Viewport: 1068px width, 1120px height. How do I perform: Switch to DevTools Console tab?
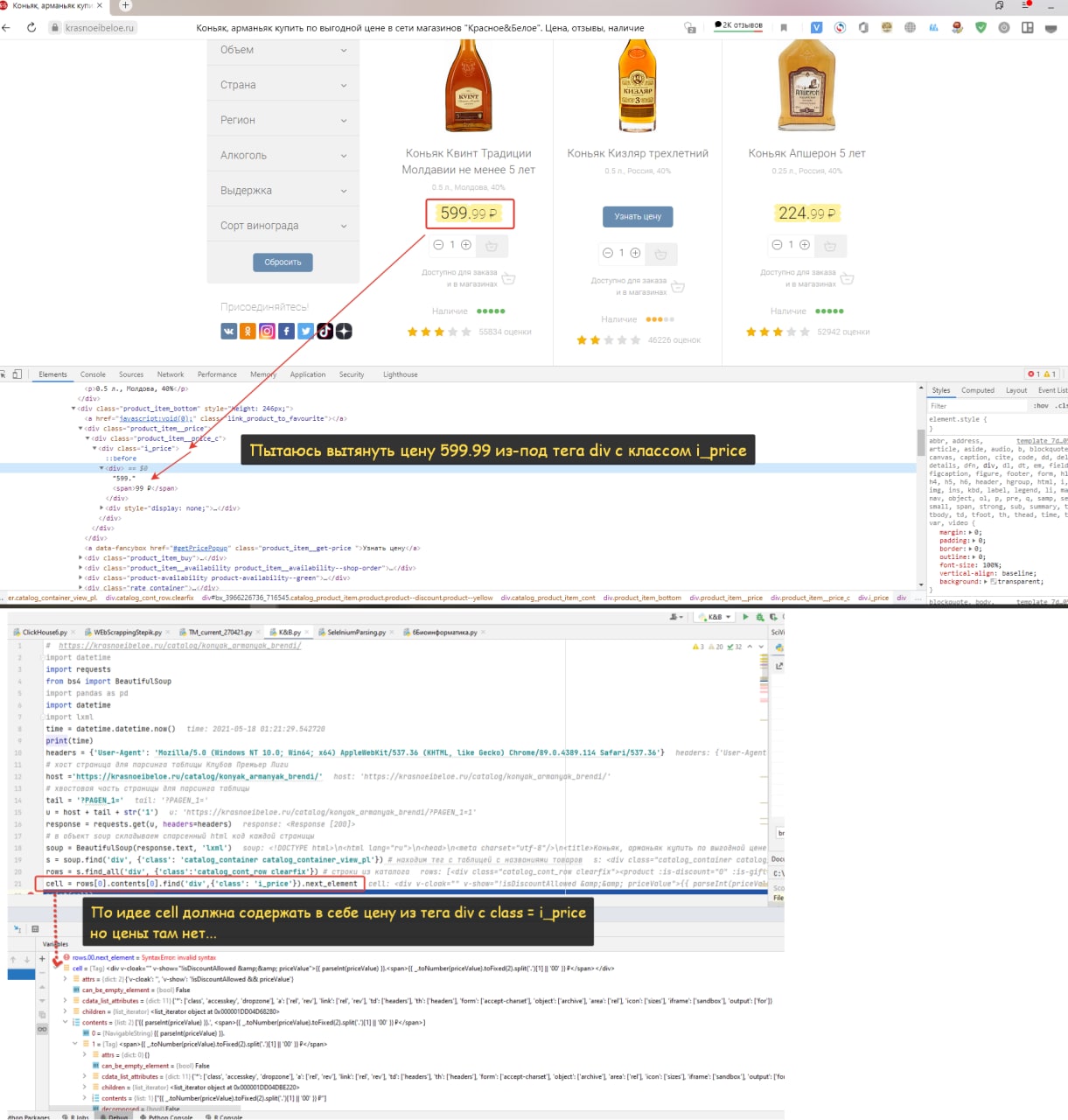93,374
